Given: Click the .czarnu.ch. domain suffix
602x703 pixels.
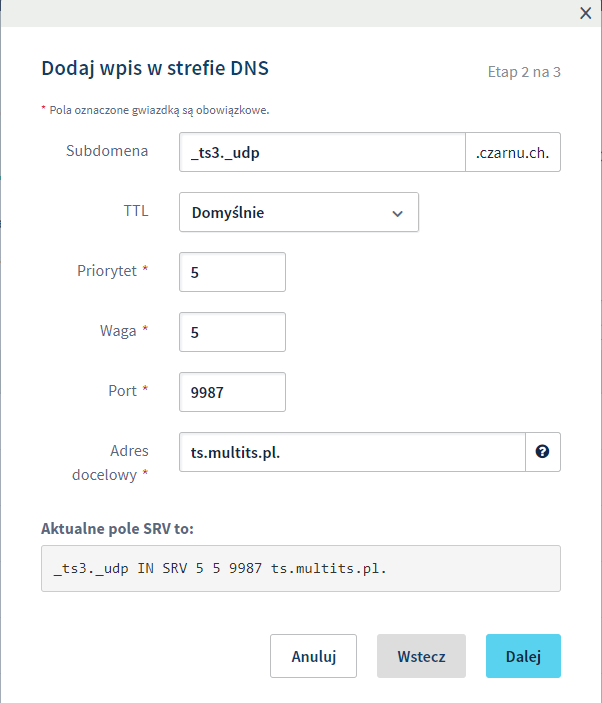Looking at the screenshot, I should click(513, 152).
